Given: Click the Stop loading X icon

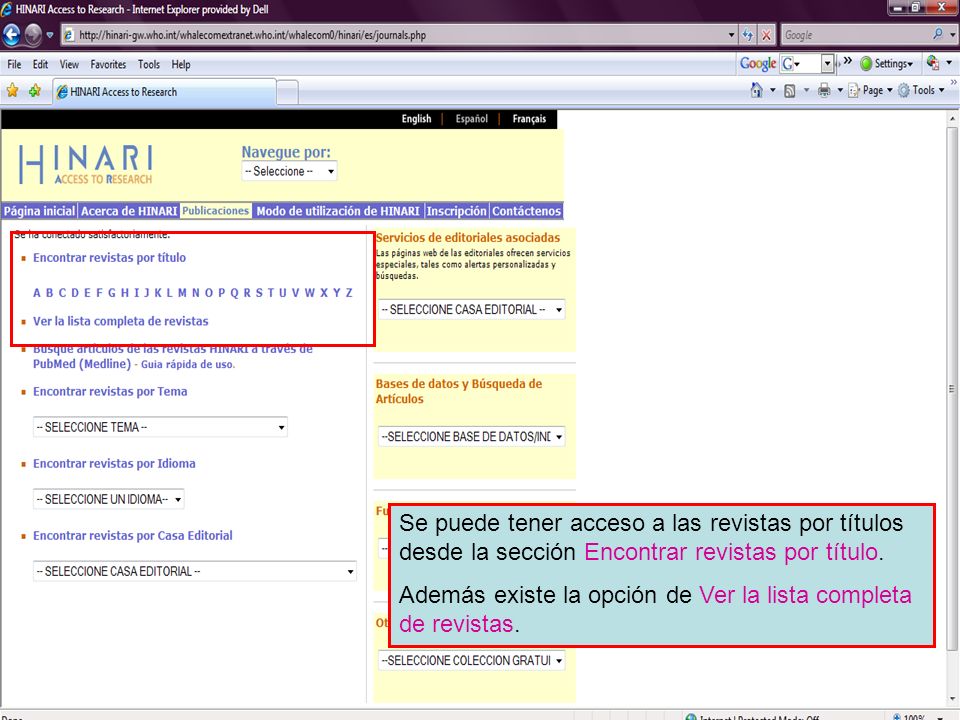Looking at the screenshot, I should tap(766, 35).
